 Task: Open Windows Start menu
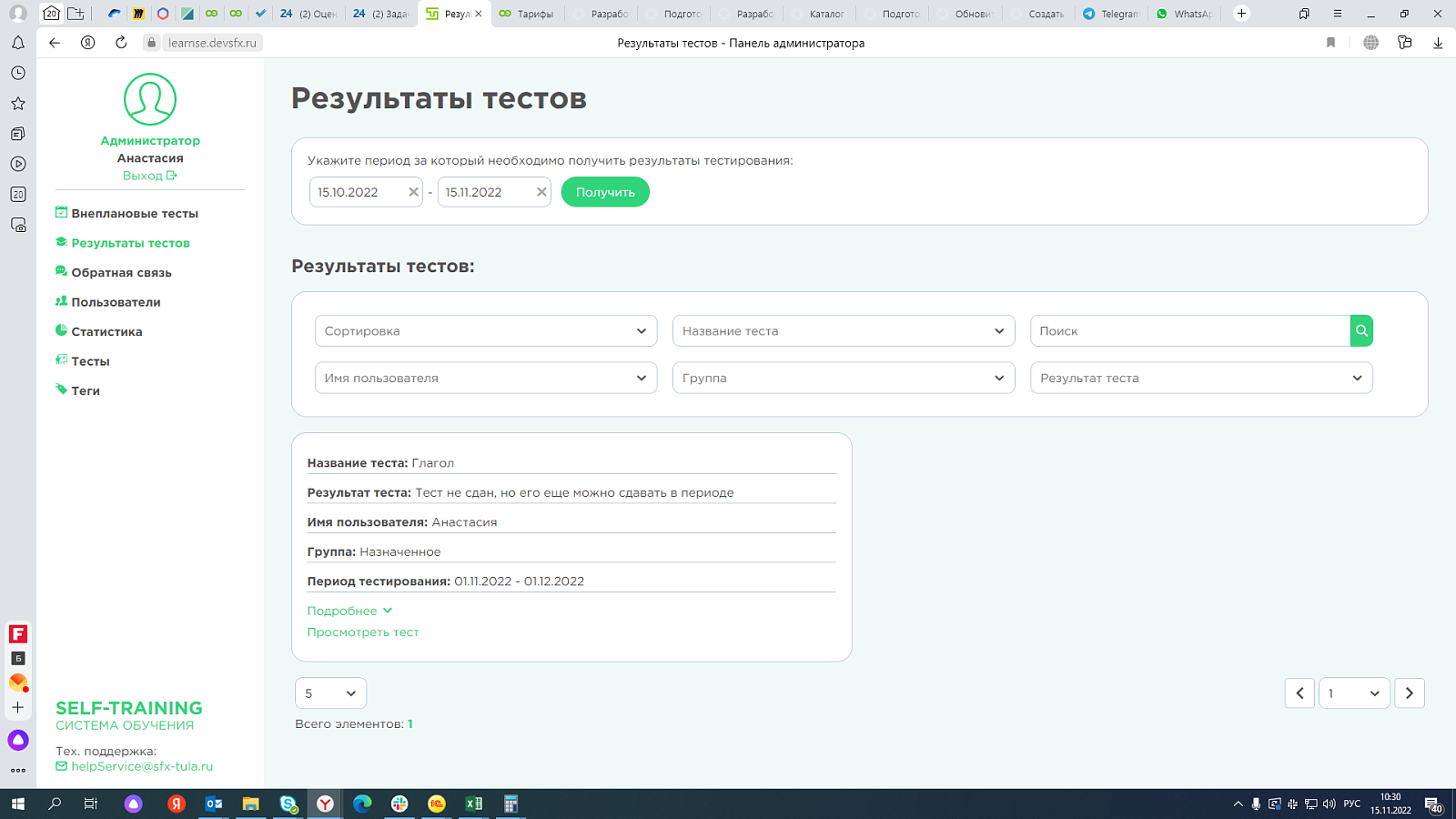18,804
